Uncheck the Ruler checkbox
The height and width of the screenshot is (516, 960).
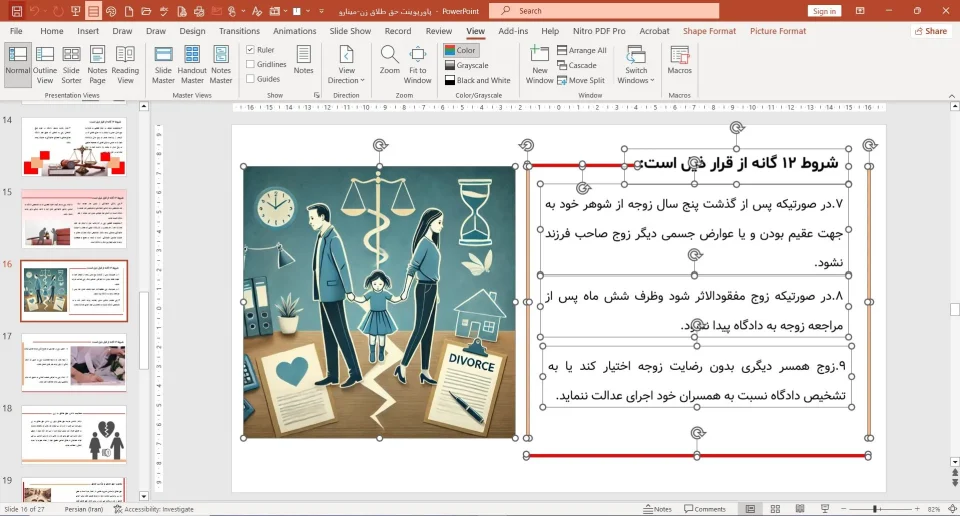pyautogui.click(x=250, y=50)
